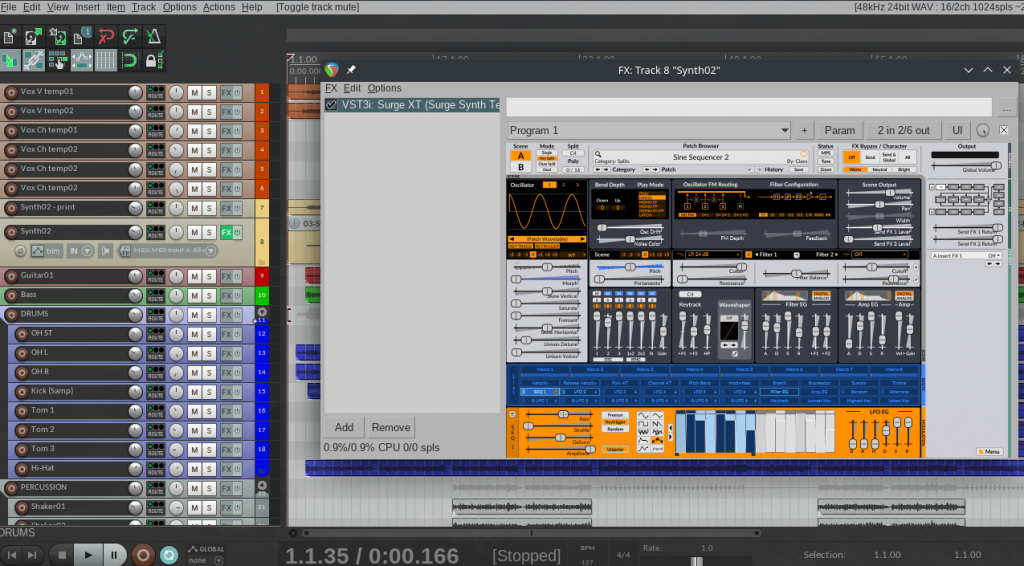Pause with the transport pause button

tap(114, 555)
